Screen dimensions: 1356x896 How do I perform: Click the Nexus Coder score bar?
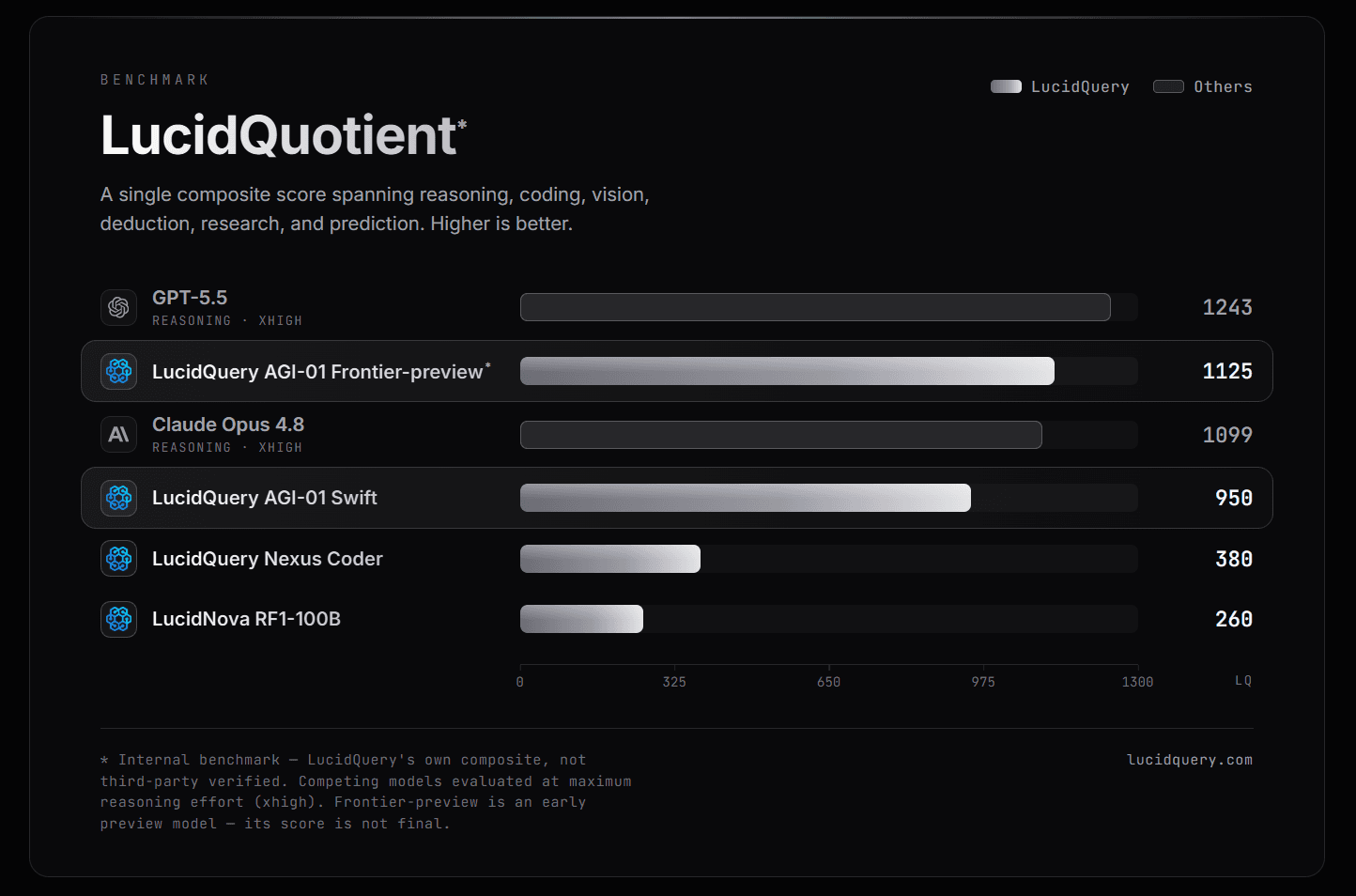click(610, 559)
